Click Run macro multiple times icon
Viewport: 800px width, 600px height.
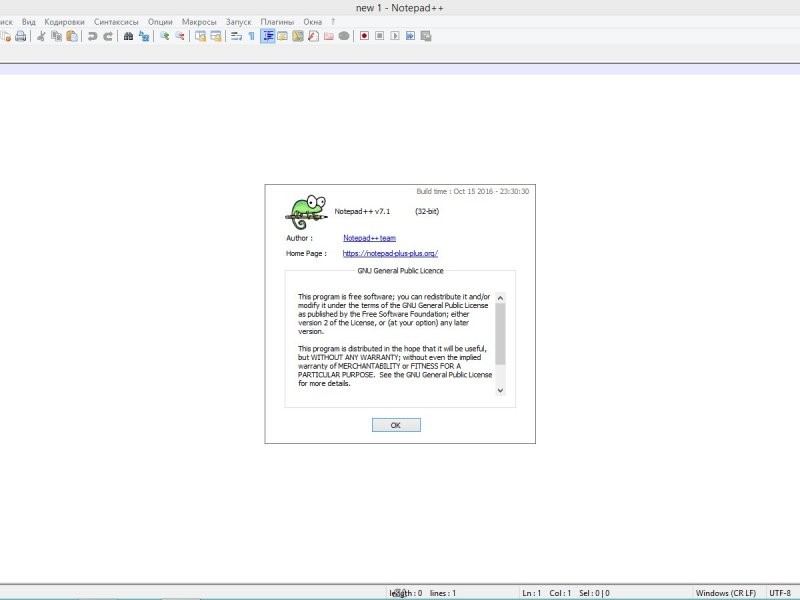410,36
